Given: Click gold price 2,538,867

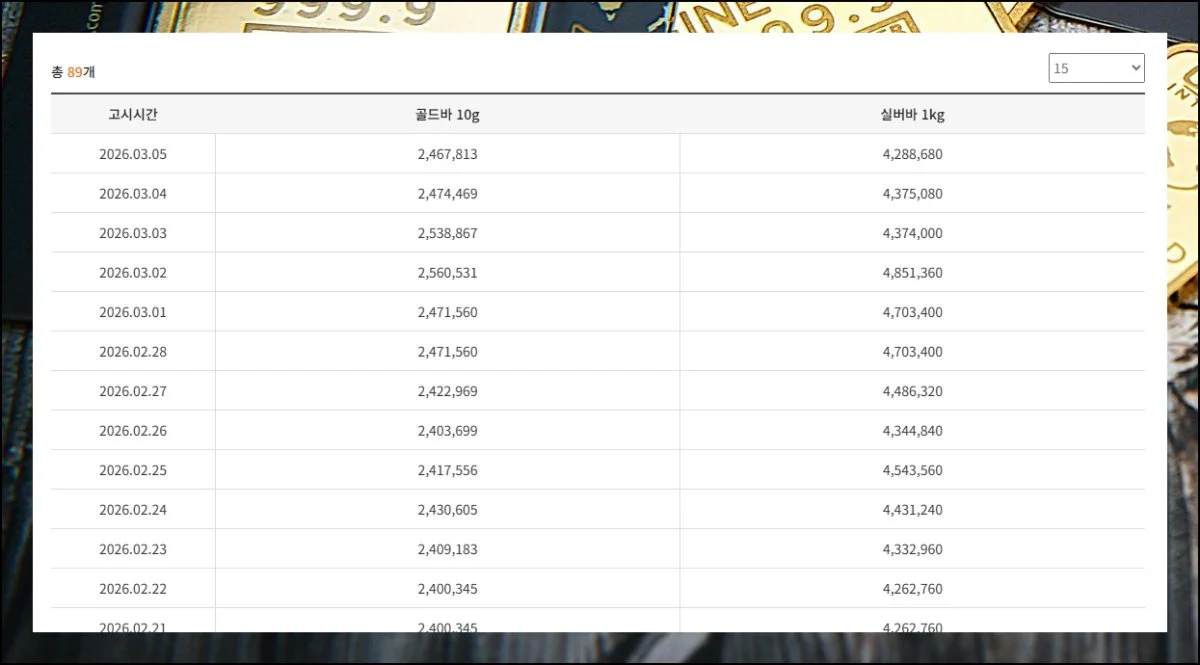Looking at the screenshot, I should click(447, 233).
